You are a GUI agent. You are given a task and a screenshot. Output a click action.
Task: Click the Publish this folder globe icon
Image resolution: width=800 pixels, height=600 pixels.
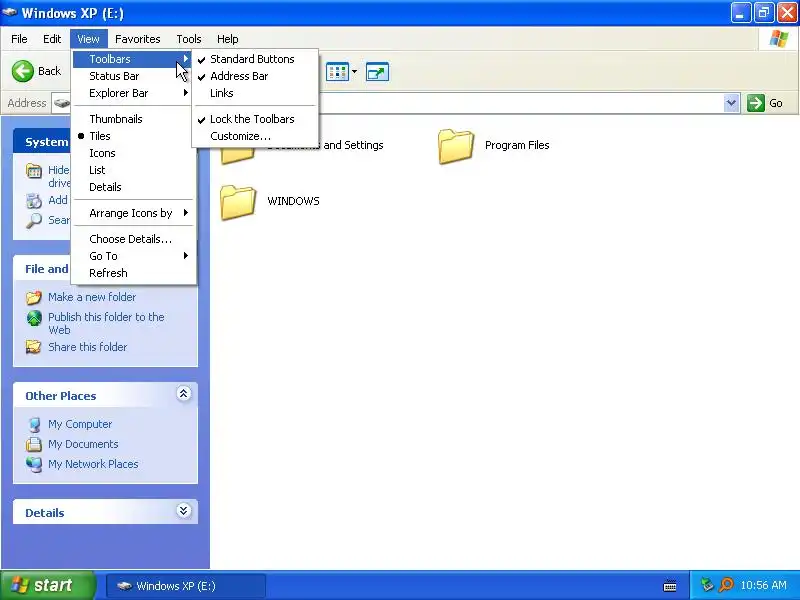(34, 318)
